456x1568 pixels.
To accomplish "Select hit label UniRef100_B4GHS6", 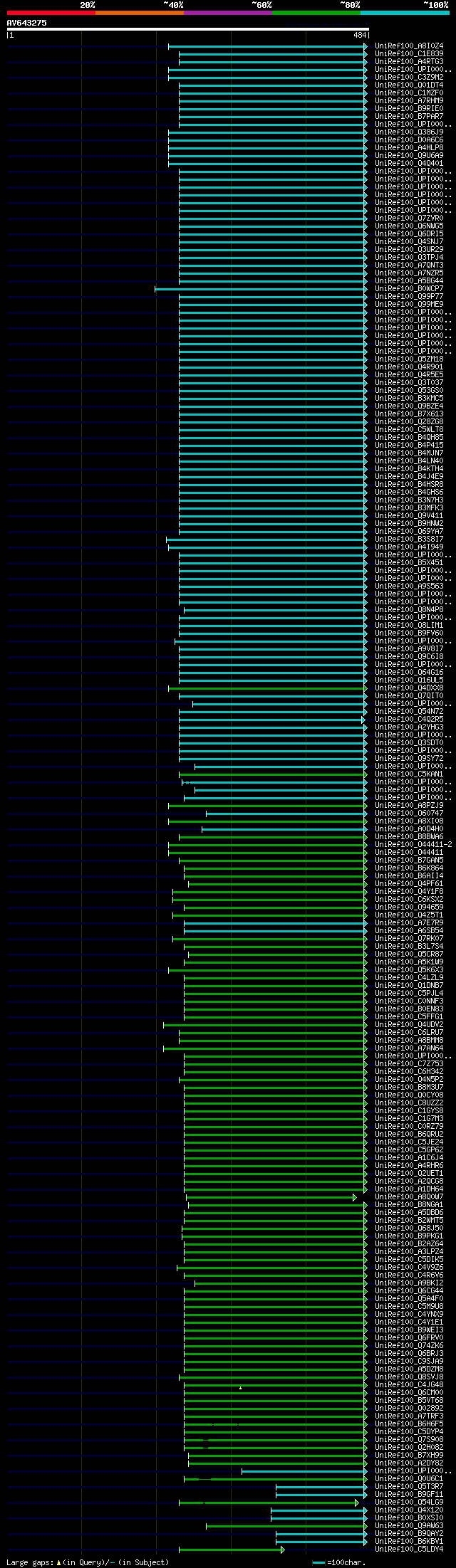I will tap(409, 492).
